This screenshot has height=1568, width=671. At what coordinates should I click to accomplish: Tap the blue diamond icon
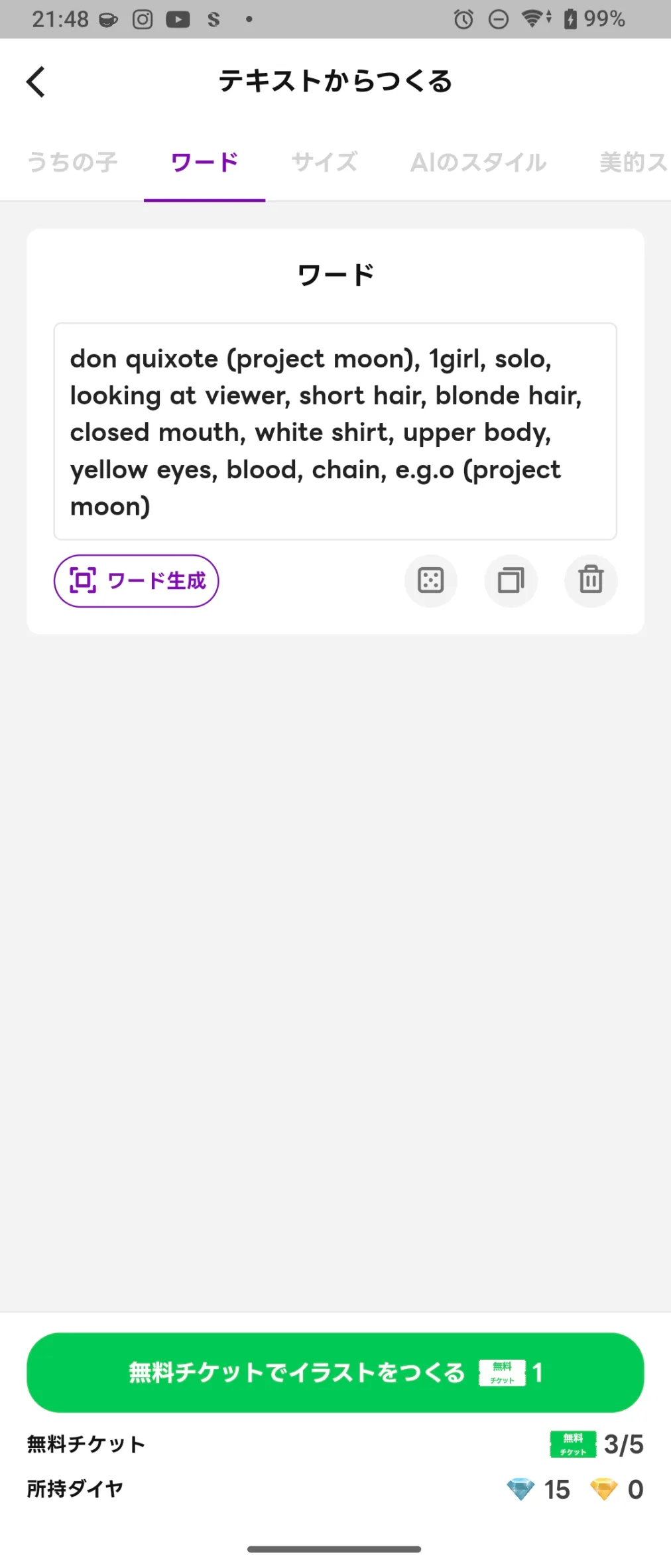click(x=520, y=1489)
